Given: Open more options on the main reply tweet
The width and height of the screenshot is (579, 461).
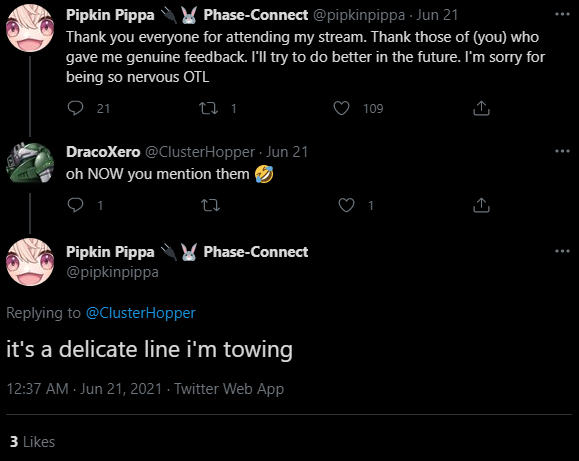Looking at the screenshot, I should click(x=562, y=251).
